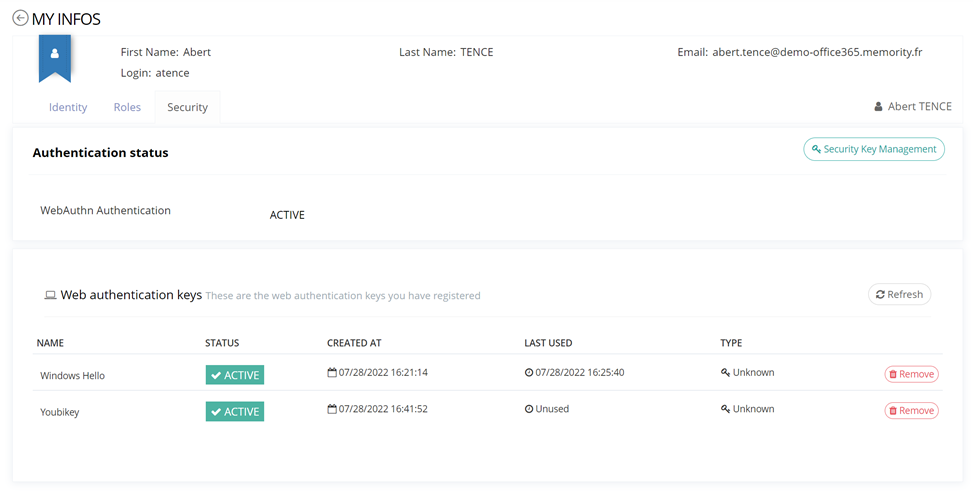Click the user icon next to Abert TENCE
The image size is (973, 496).
(x=878, y=107)
